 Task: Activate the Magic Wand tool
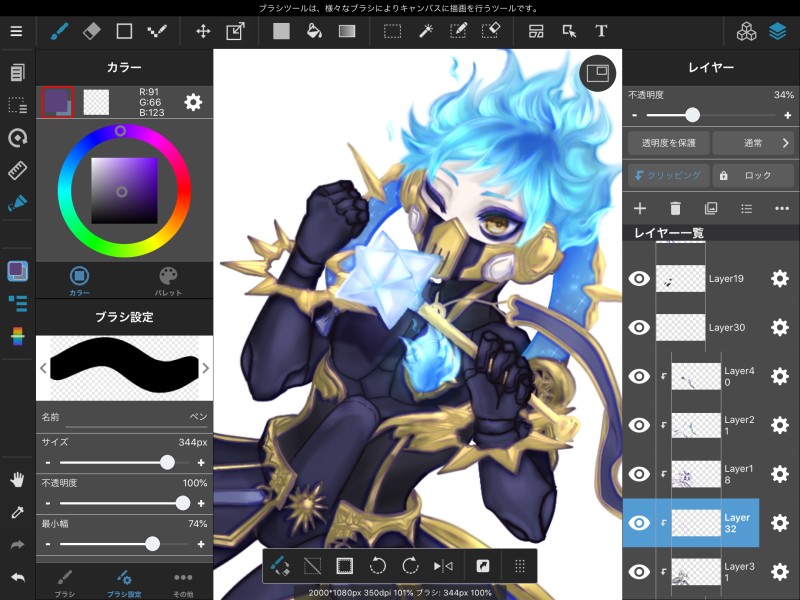coord(426,32)
